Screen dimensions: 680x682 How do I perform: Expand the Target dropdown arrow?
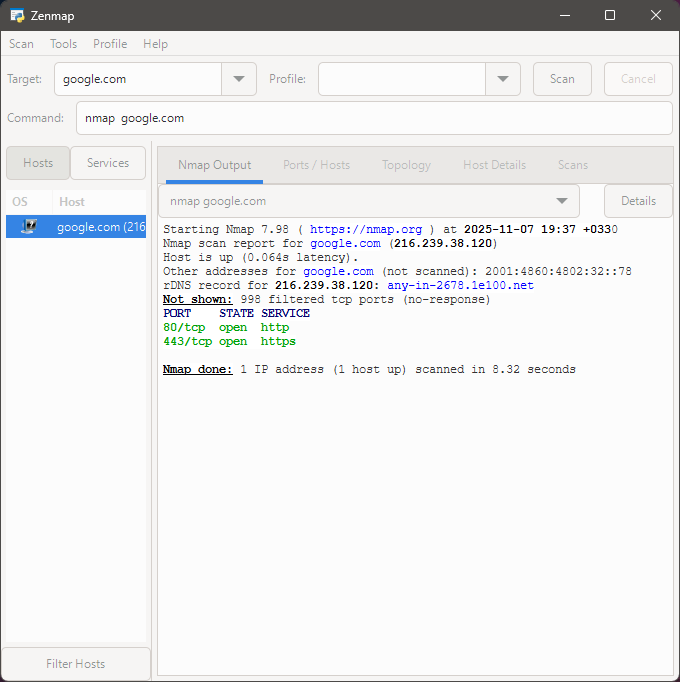point(238,79)
